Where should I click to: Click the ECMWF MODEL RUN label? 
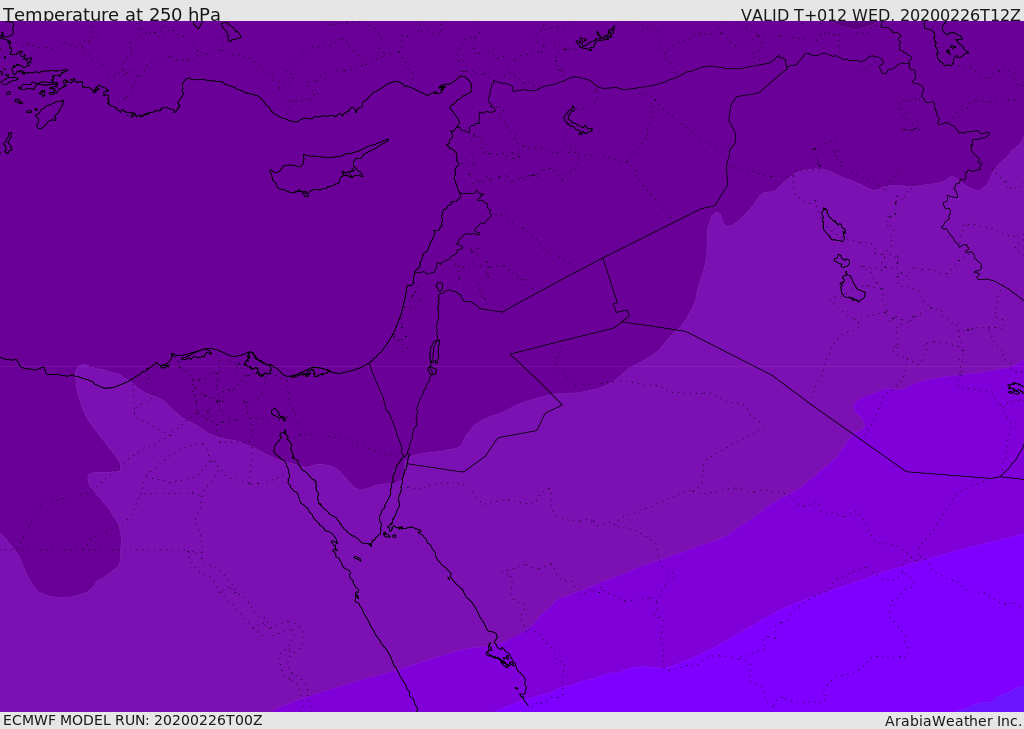(x=133, y=720)
